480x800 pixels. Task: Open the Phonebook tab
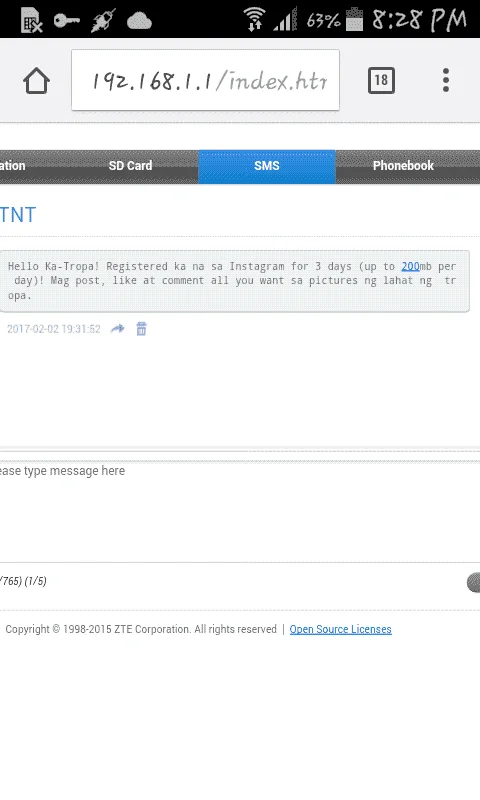pyautogui.click(x=403, y=166)
